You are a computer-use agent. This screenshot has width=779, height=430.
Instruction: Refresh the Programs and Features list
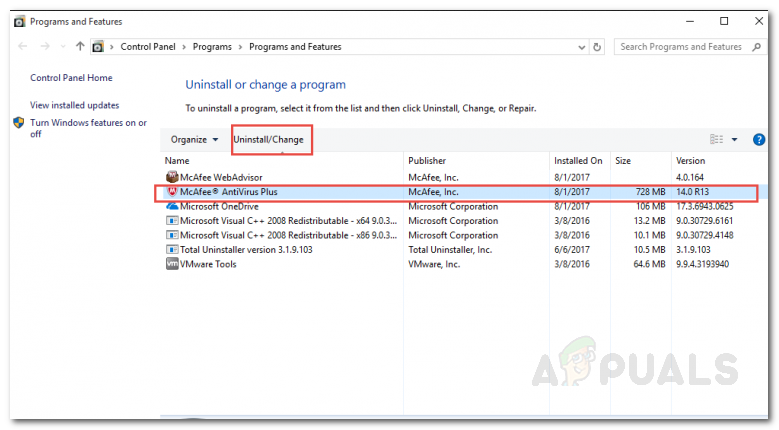tap(597, 47)
